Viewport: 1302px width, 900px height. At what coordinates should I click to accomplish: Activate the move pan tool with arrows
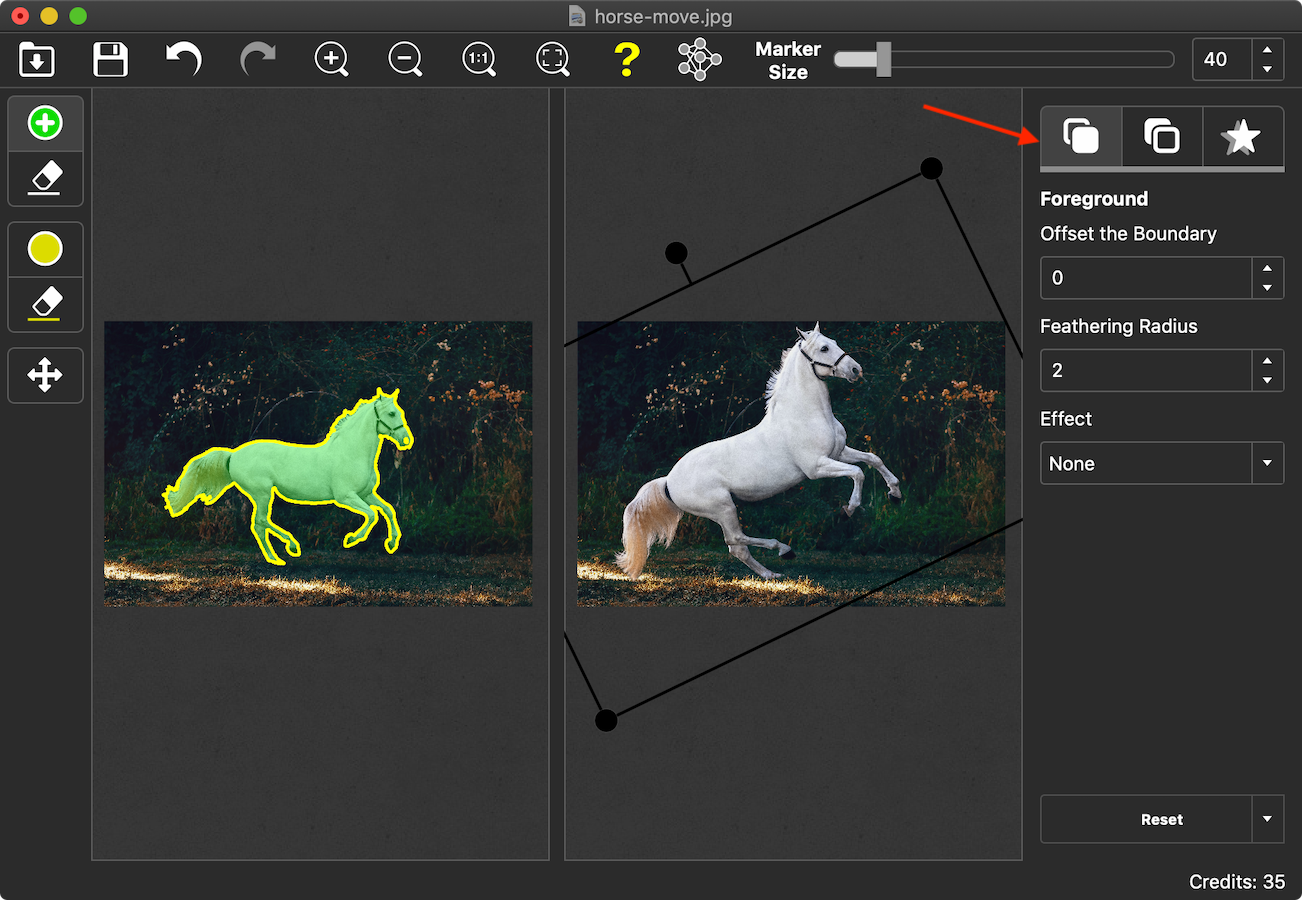(45, 376)
